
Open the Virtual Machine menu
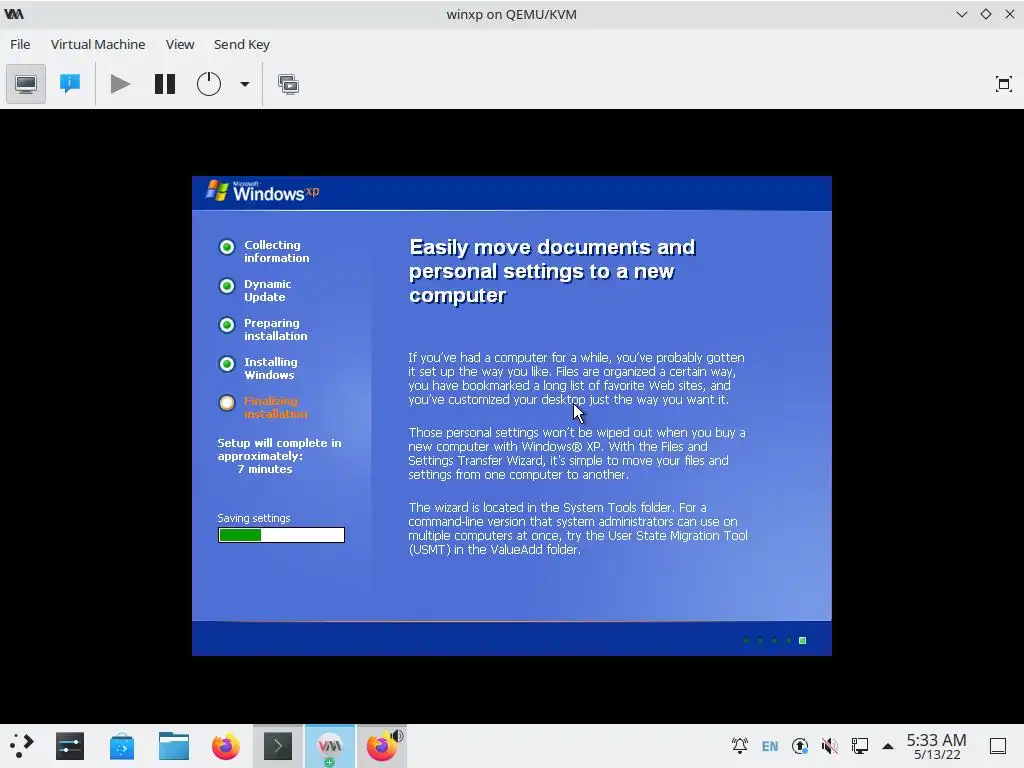tap(98, 44)
